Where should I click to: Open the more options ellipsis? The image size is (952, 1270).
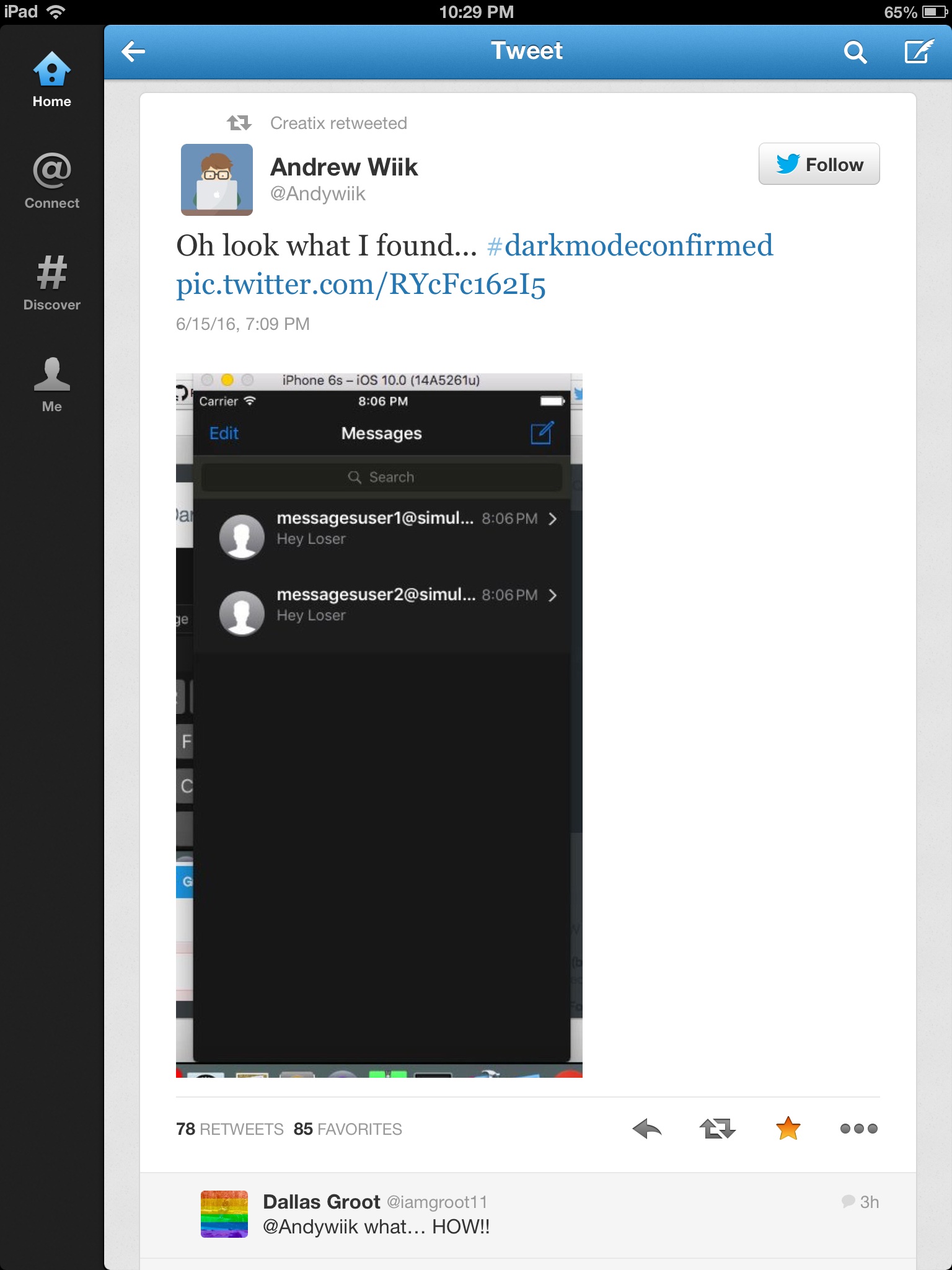click(859, 1129)
